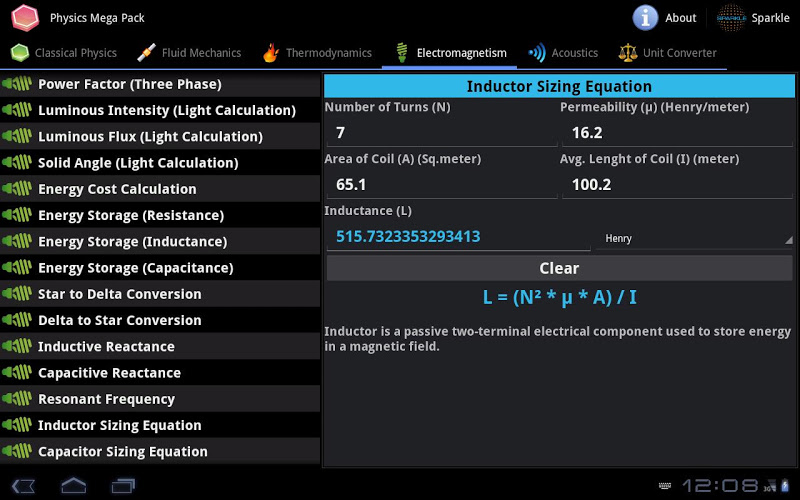Select Capacitor Sizing Equation in the list
This screenshot has width=800, height=500.
pos(160,451)
